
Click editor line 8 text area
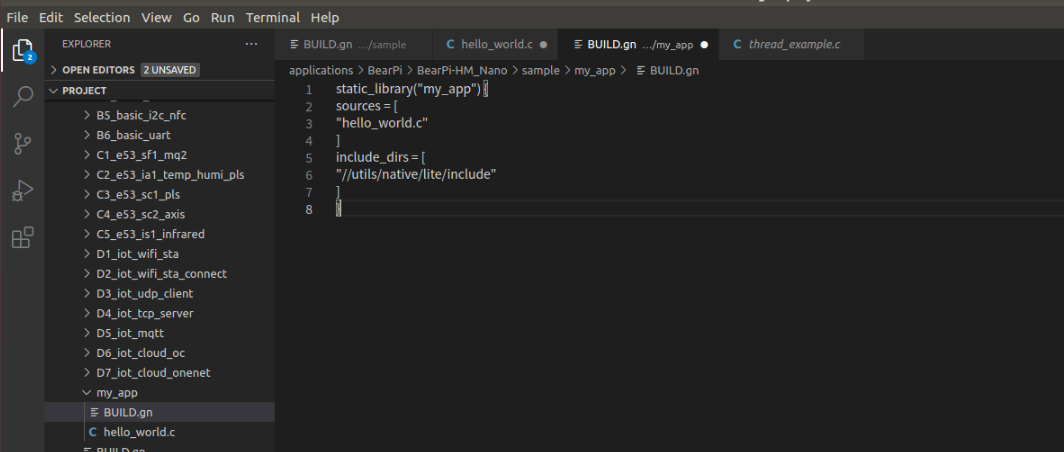[x=600, y=209]
